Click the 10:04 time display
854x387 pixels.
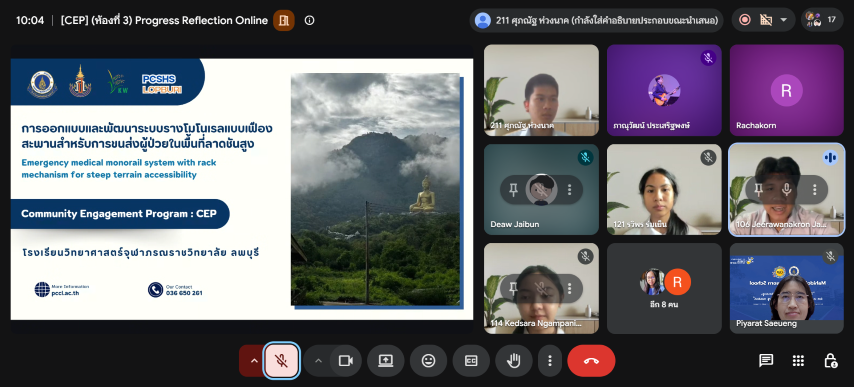[30, 21]
